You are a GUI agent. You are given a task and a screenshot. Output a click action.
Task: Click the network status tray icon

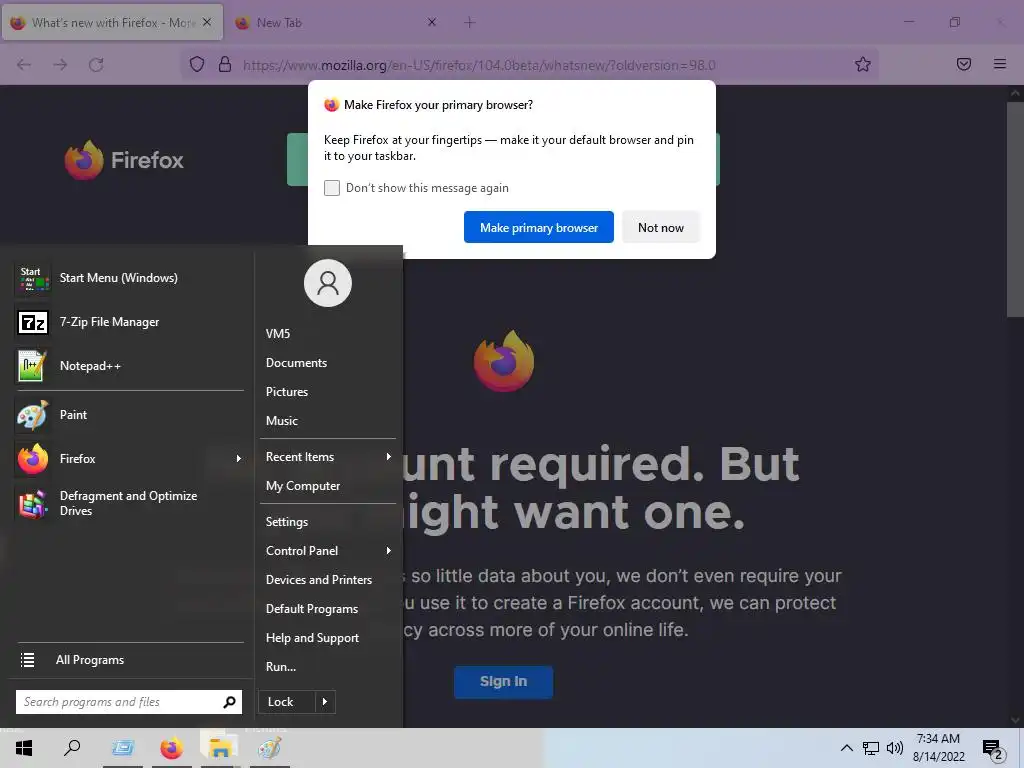[871, 748]
